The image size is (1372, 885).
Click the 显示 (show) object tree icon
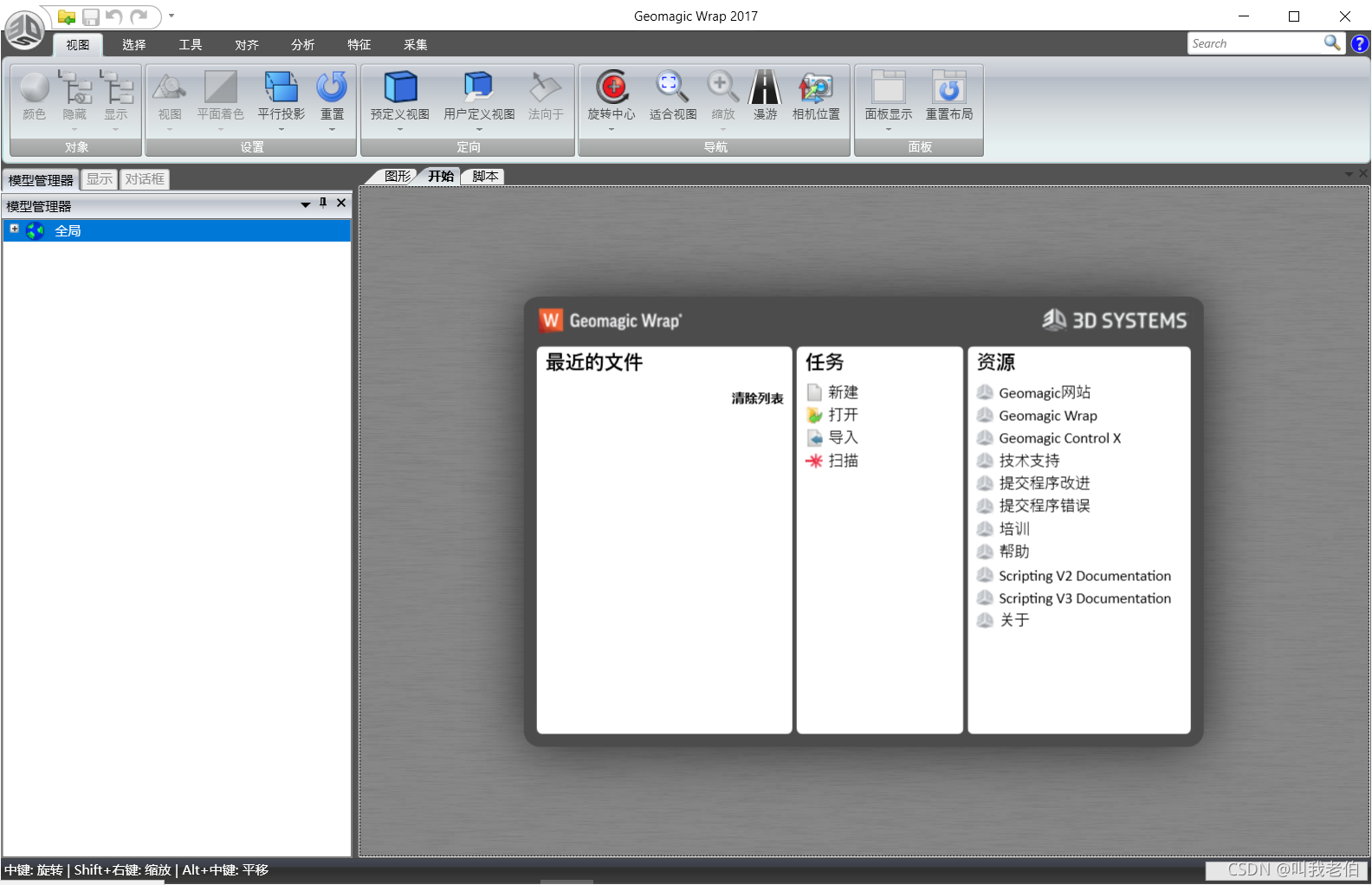coord(116,87)
